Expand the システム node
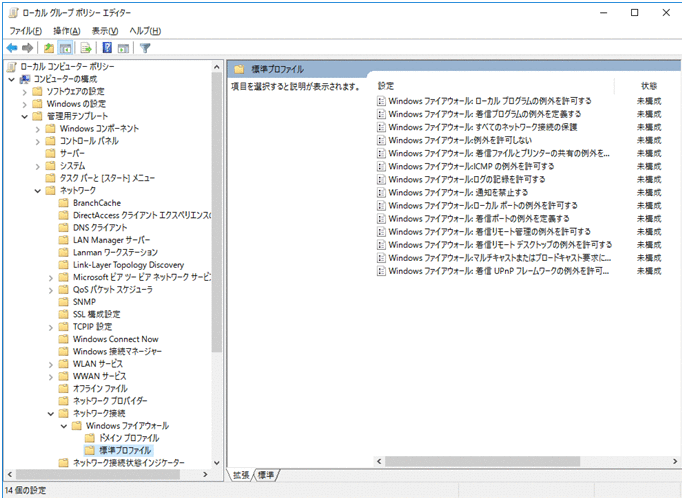This screenshot has width=685, height=503. coord(38,166)
